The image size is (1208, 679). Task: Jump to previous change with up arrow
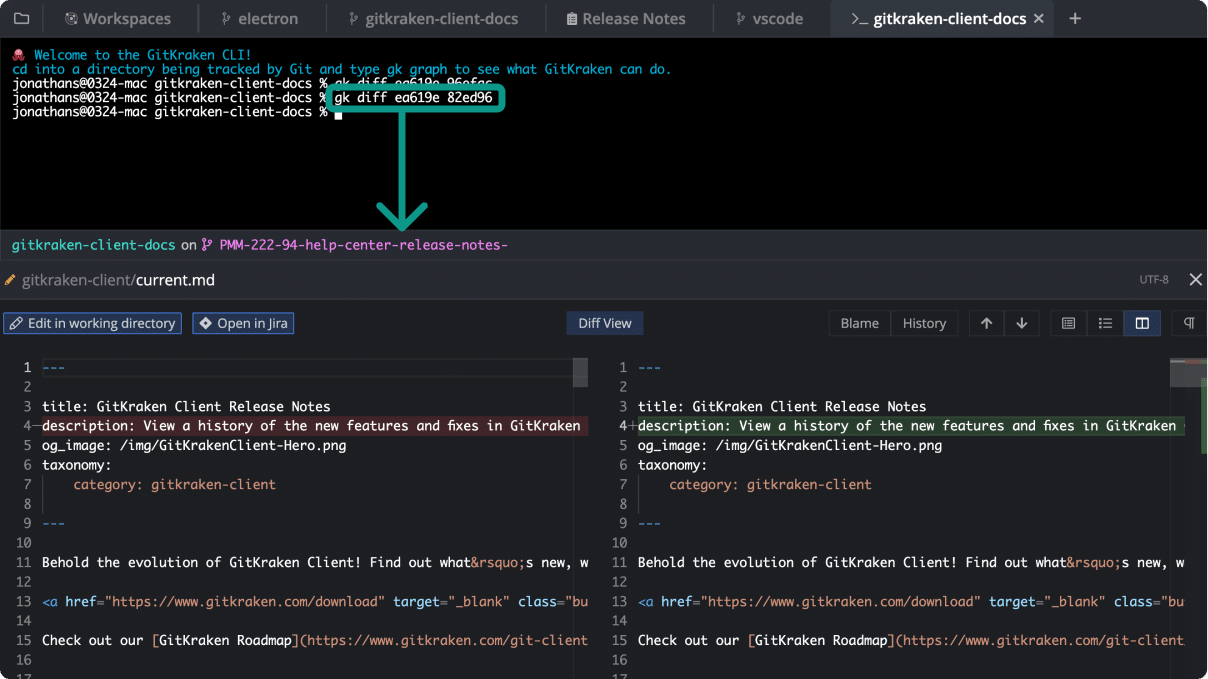click(x=986, y=323)
